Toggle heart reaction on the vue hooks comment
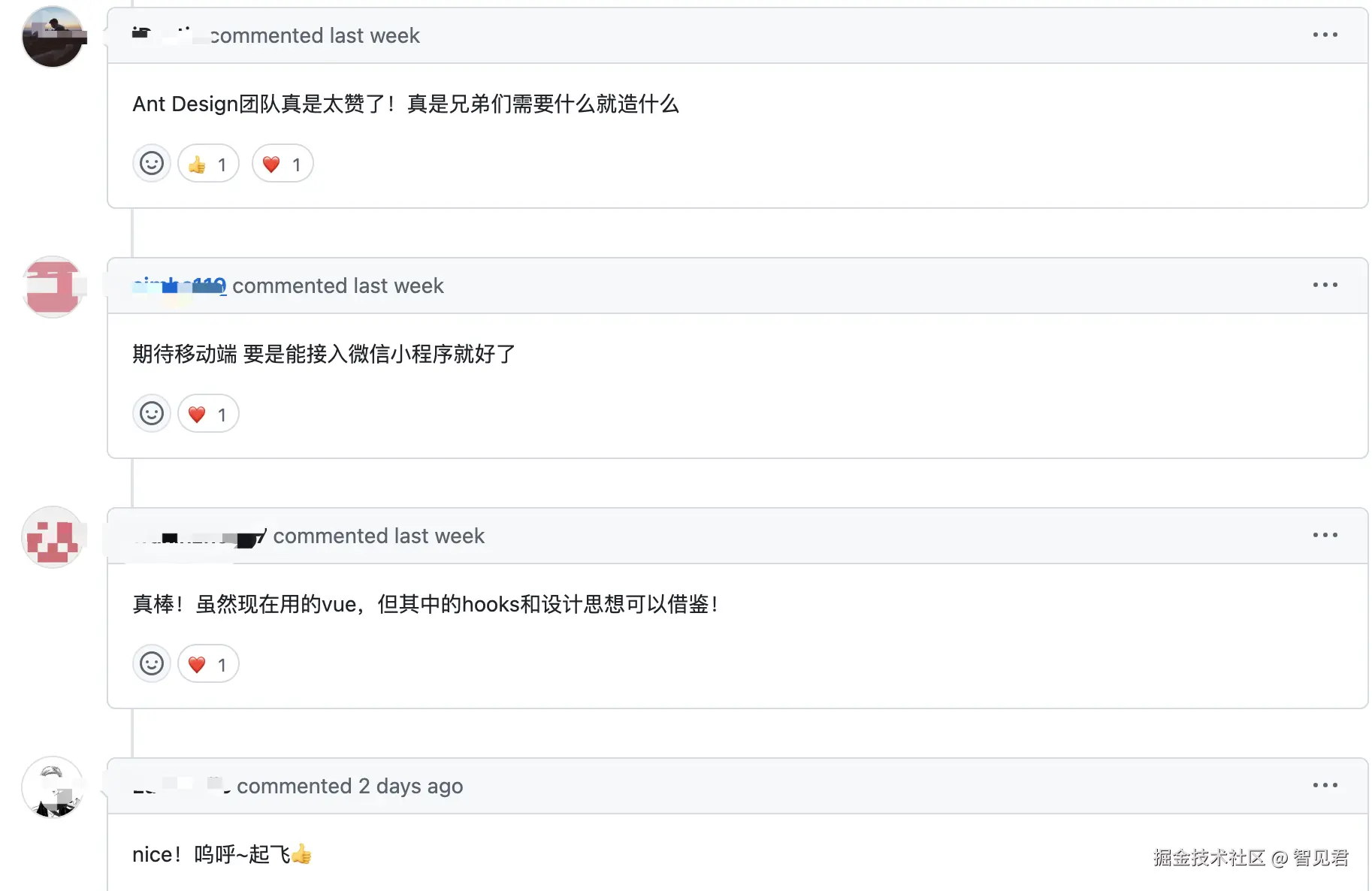 (208, 664)
